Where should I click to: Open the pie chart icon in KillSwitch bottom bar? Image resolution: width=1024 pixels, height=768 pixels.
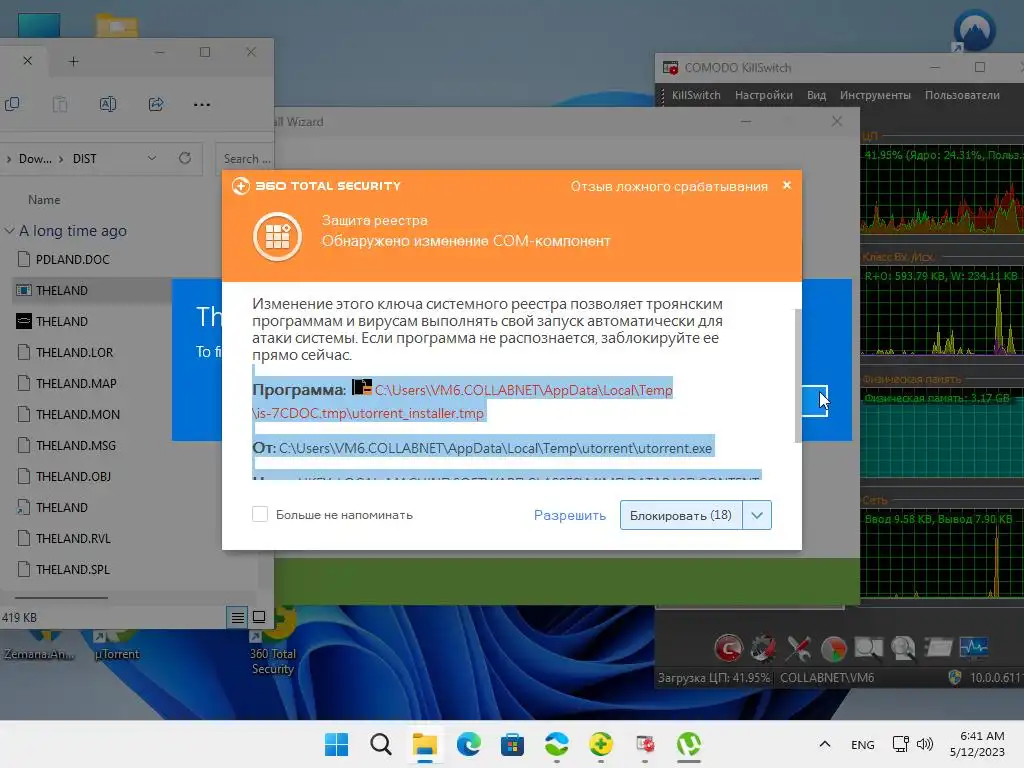coord(833,648)
